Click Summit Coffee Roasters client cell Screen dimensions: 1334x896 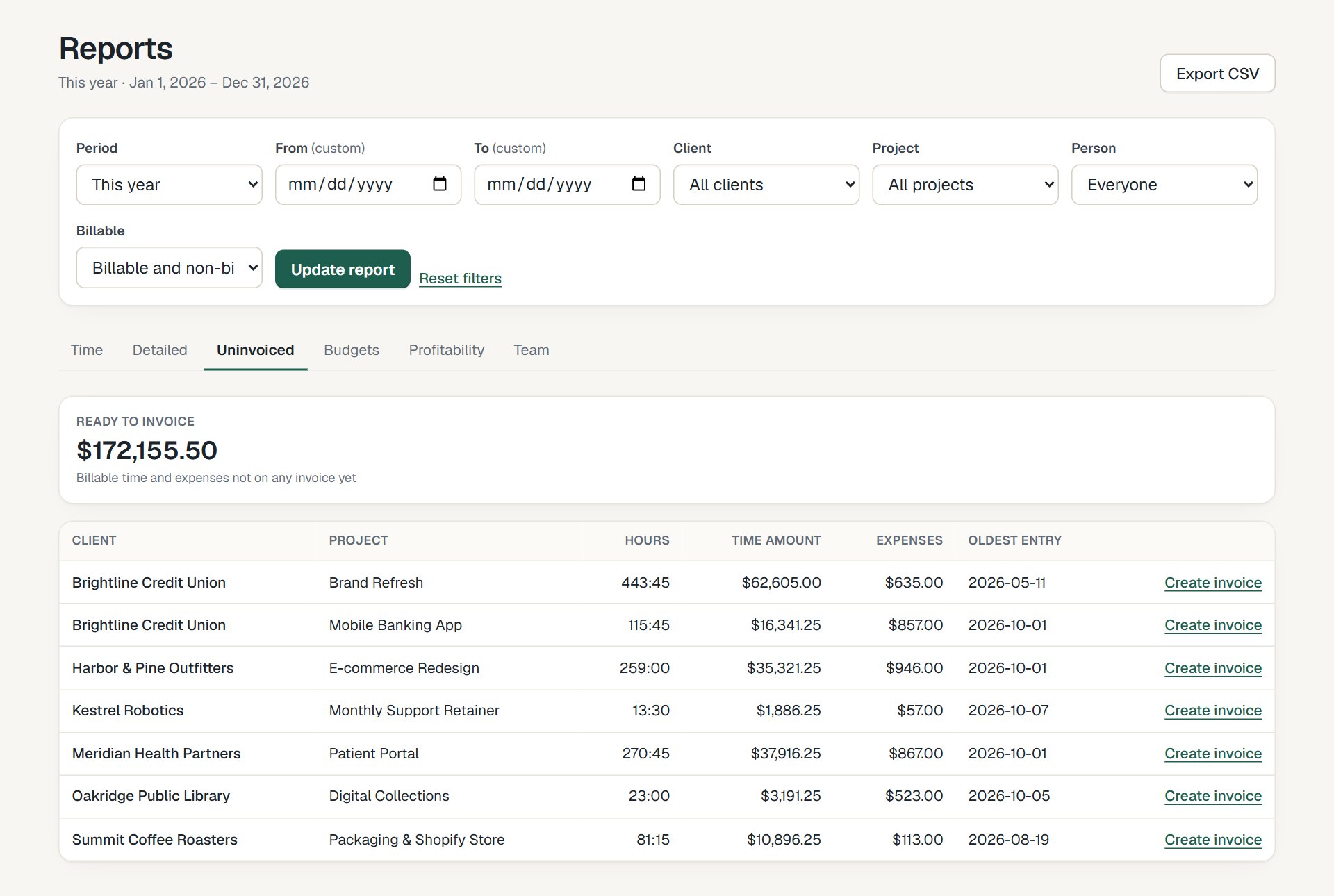155,840
